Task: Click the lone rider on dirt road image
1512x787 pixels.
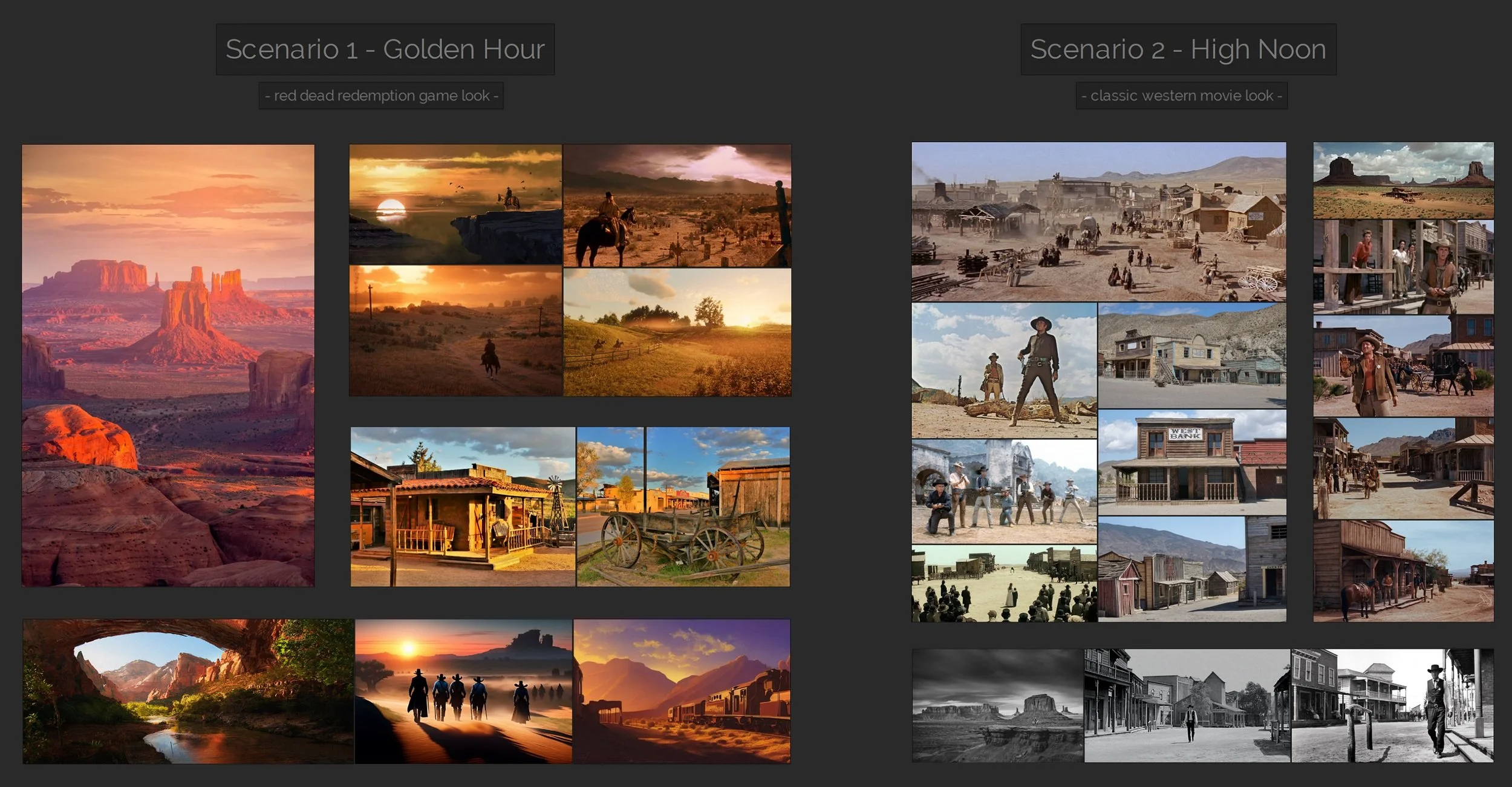Action: 455,331
